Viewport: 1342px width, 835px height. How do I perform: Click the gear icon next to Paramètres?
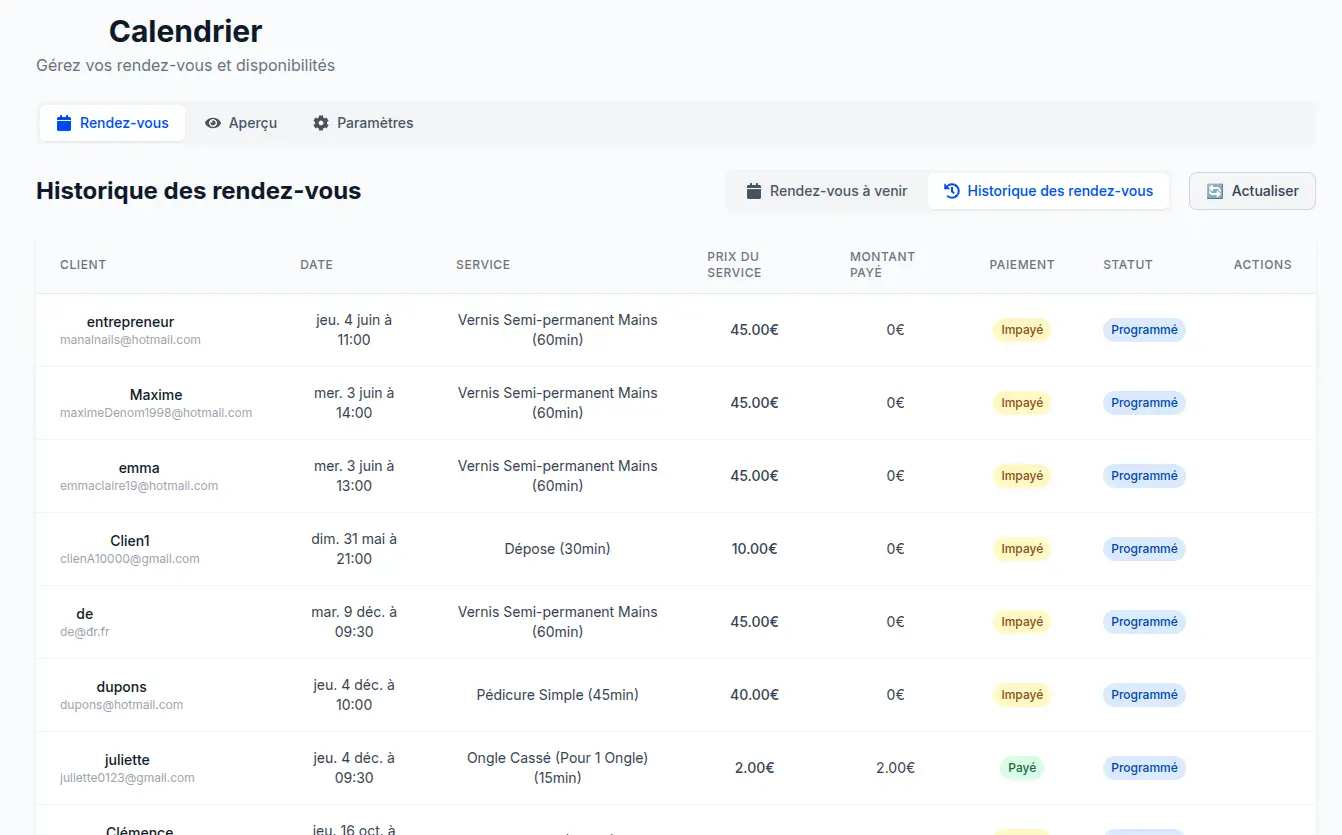(321, 123)
